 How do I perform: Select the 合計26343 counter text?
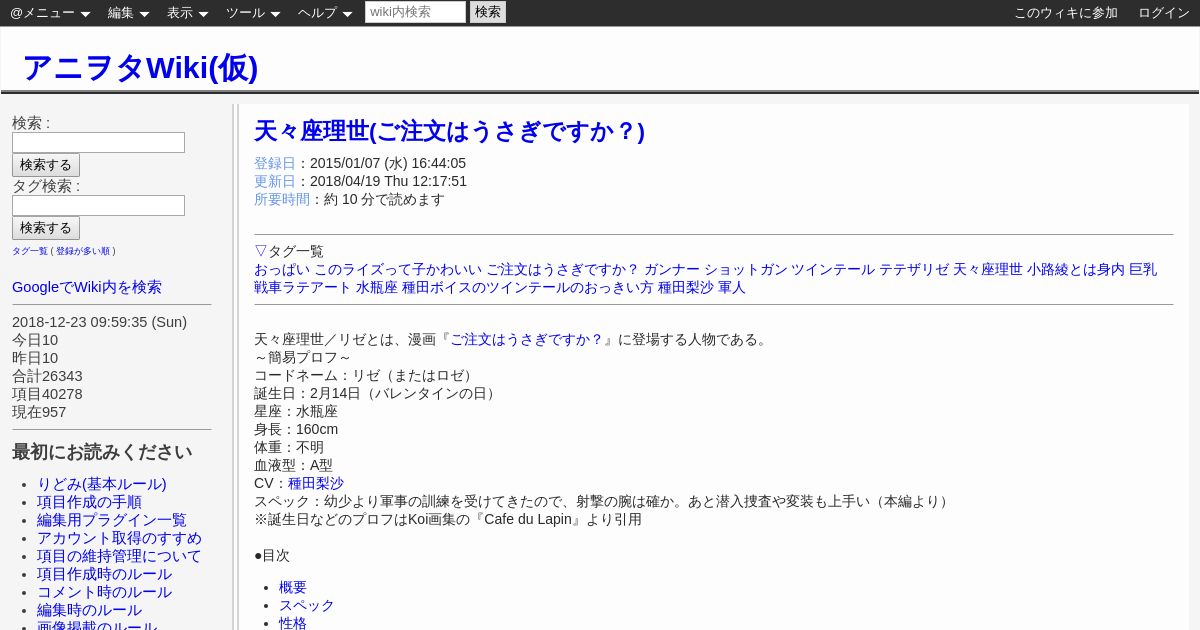[47, 376]
